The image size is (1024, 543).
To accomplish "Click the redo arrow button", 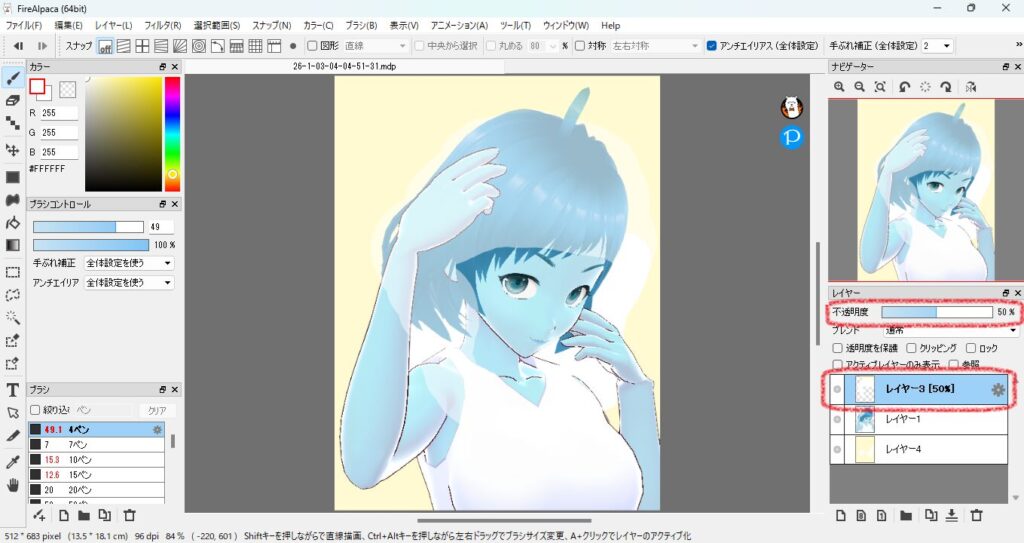I will pyautogui.click(x=42, y=46).
